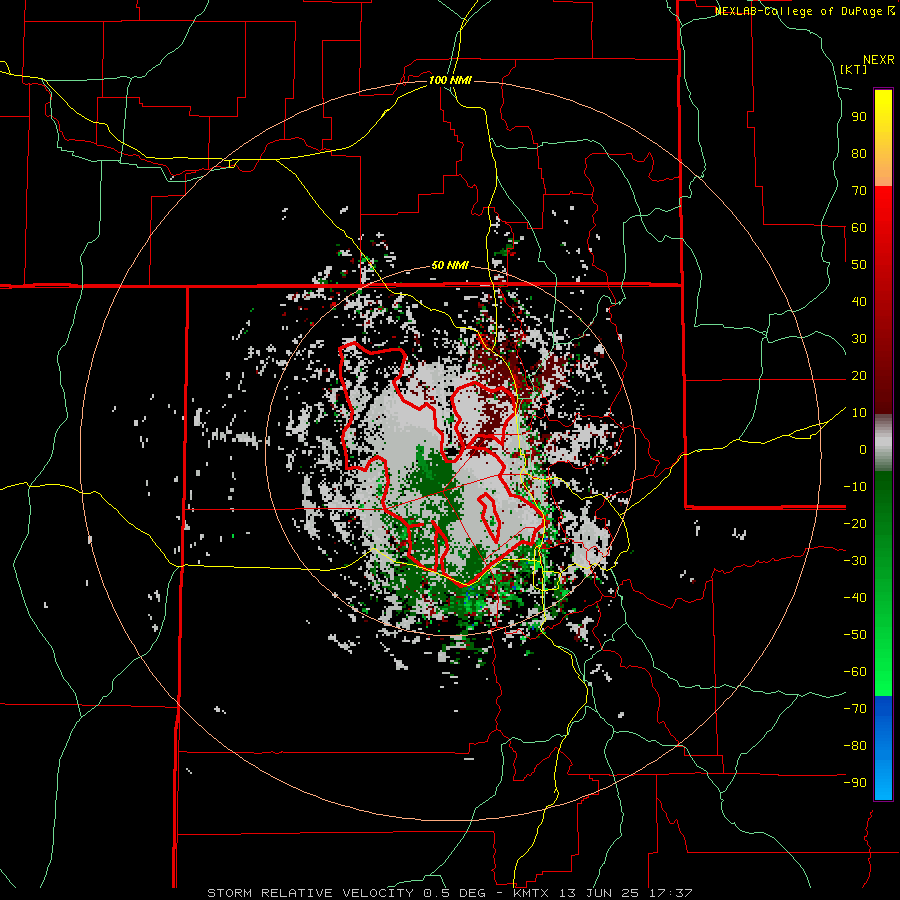Click the -40 value on the velocity scale
The width and height of the screenshot is (900, 900).
(x=855, y=598)
